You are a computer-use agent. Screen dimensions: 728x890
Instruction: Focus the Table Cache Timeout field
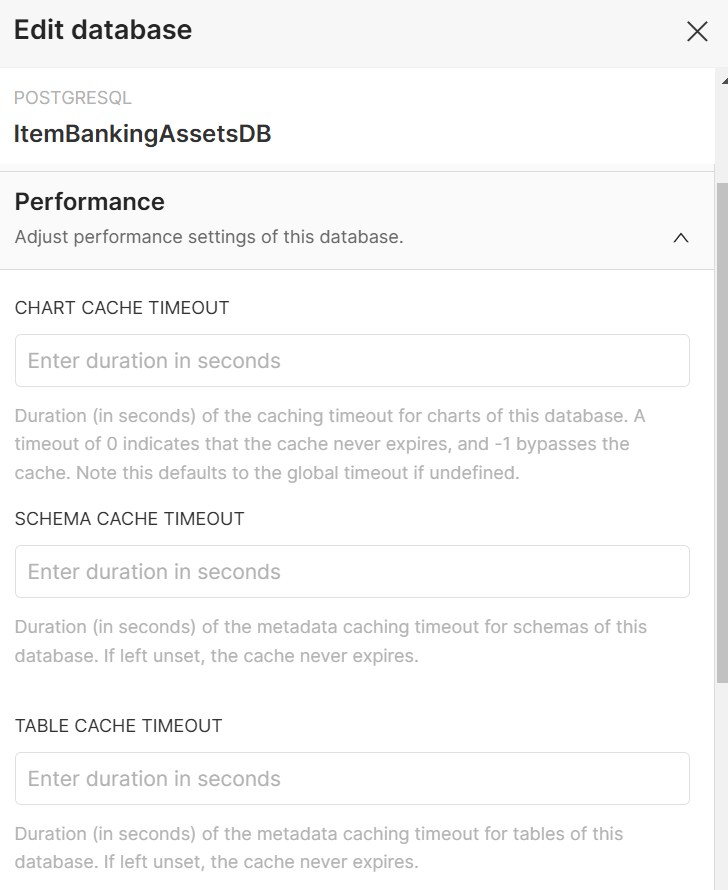(x=352, y=779)
